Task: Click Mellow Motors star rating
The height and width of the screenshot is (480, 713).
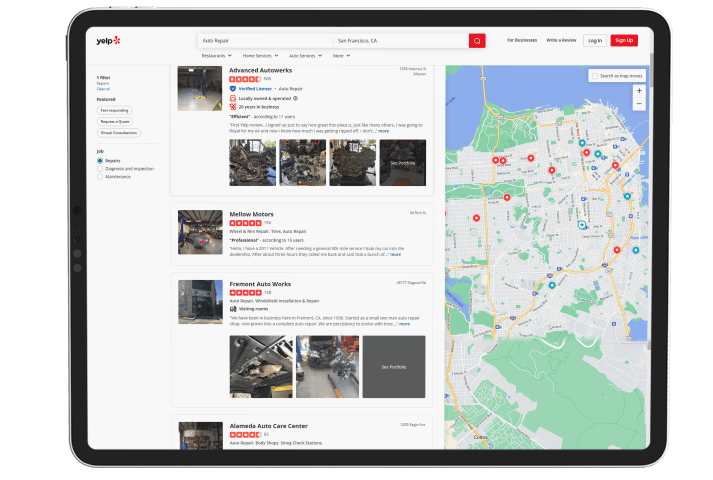Action: point(246,223)
